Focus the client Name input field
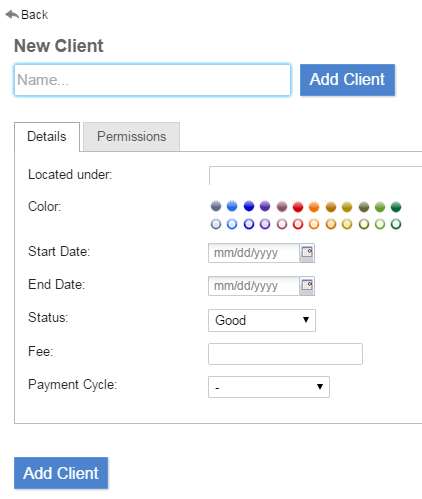This screenshot has width=422, height=499. tap(152, 80)
